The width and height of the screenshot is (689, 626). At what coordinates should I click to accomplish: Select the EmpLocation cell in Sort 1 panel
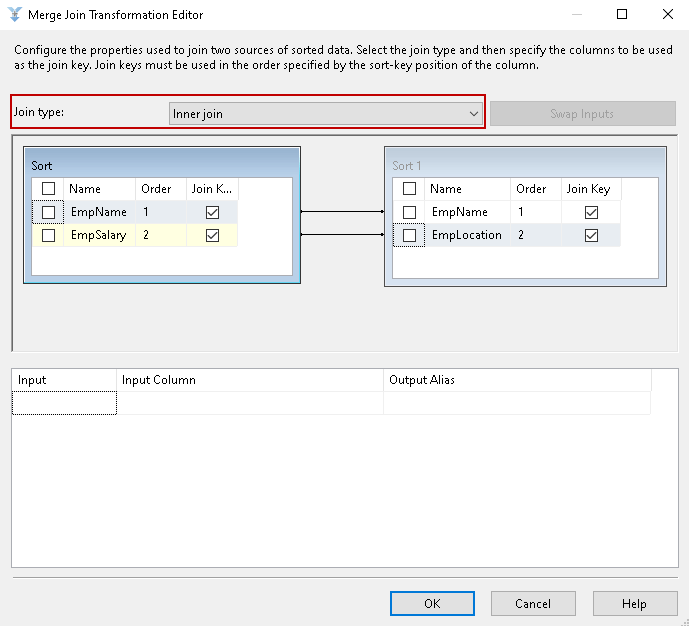(468, 235)
